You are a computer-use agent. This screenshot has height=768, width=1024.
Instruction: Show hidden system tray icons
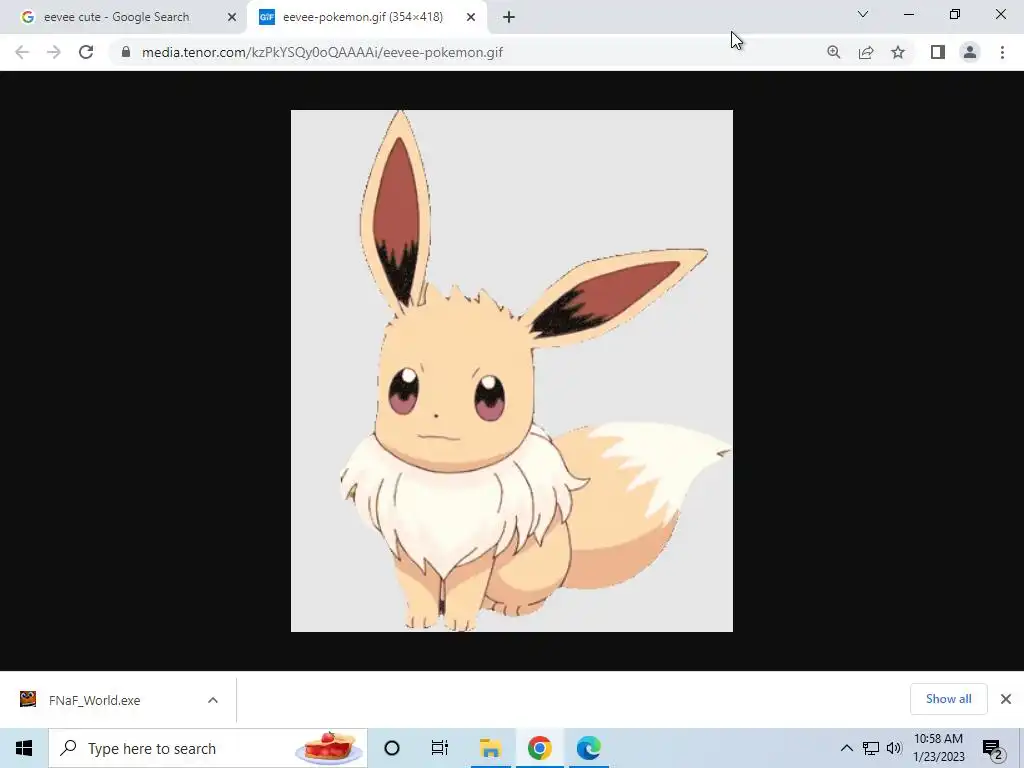coord(846,748)
